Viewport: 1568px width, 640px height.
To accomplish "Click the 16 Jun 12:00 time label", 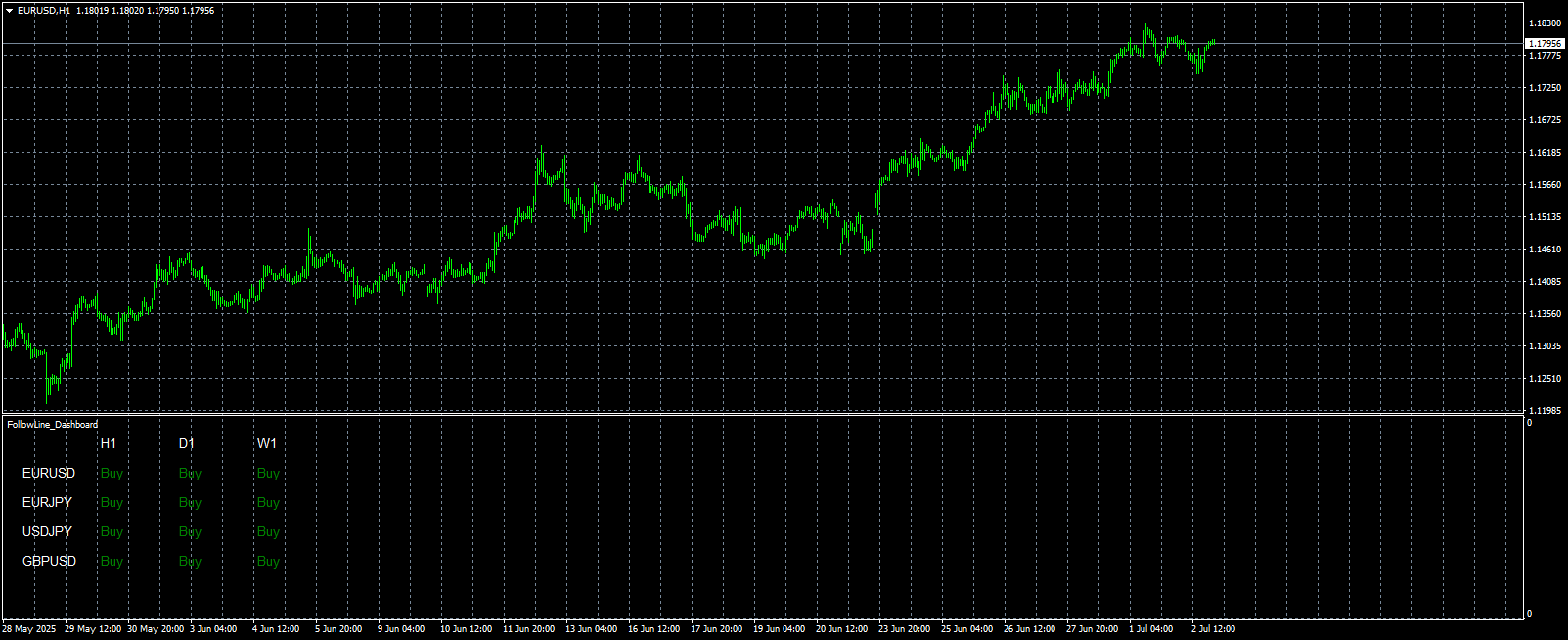I will coord(654,629).
